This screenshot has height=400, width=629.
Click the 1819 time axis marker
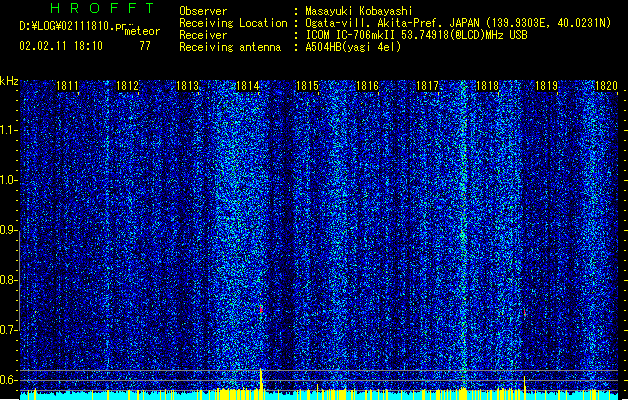(x=547, y=86)
